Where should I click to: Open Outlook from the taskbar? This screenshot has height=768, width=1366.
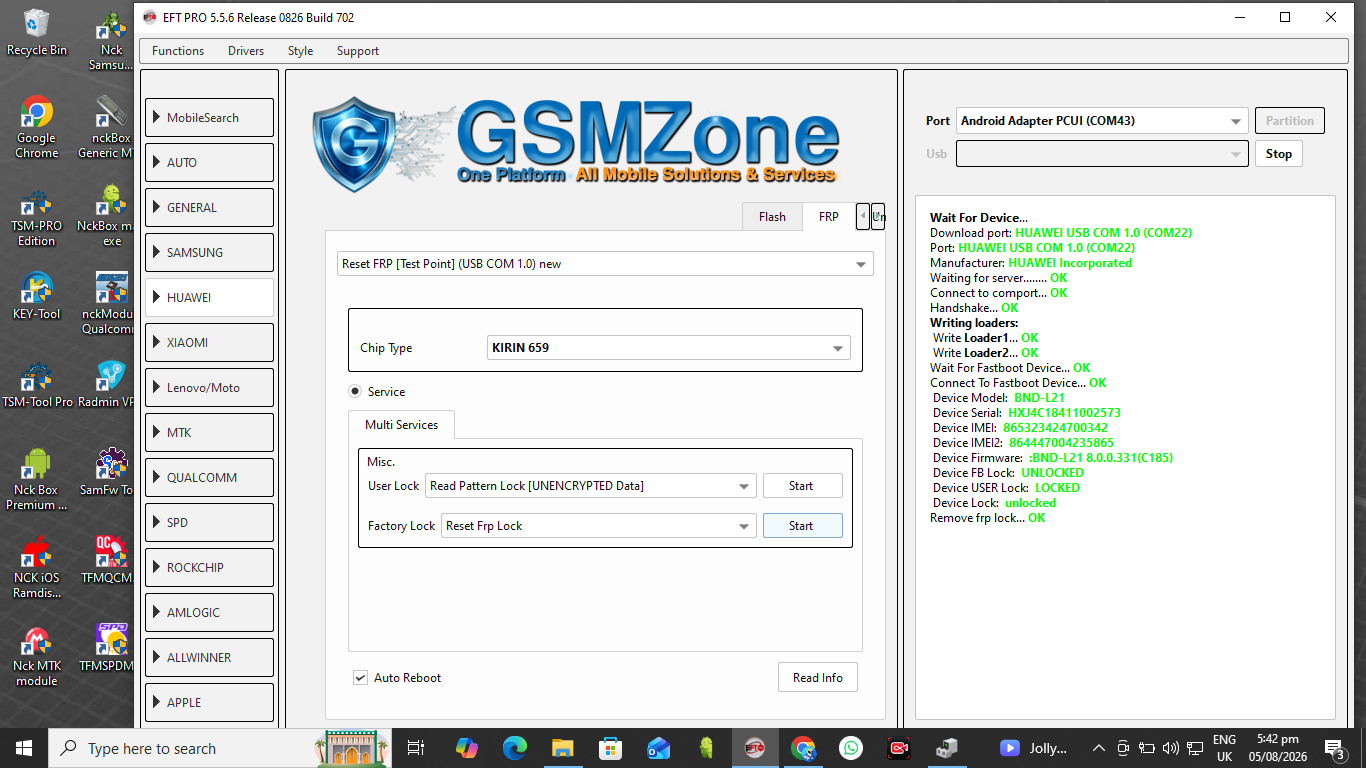coord(658,748)
